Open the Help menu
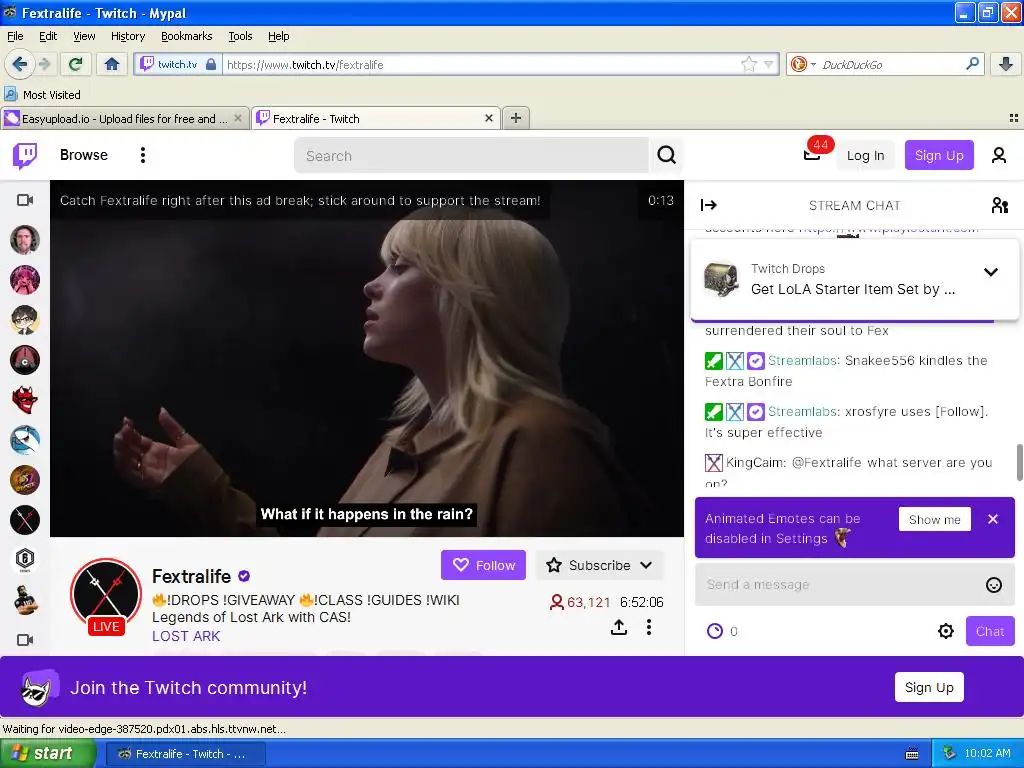The image size is (1024, 768). [x=279, y=36]
